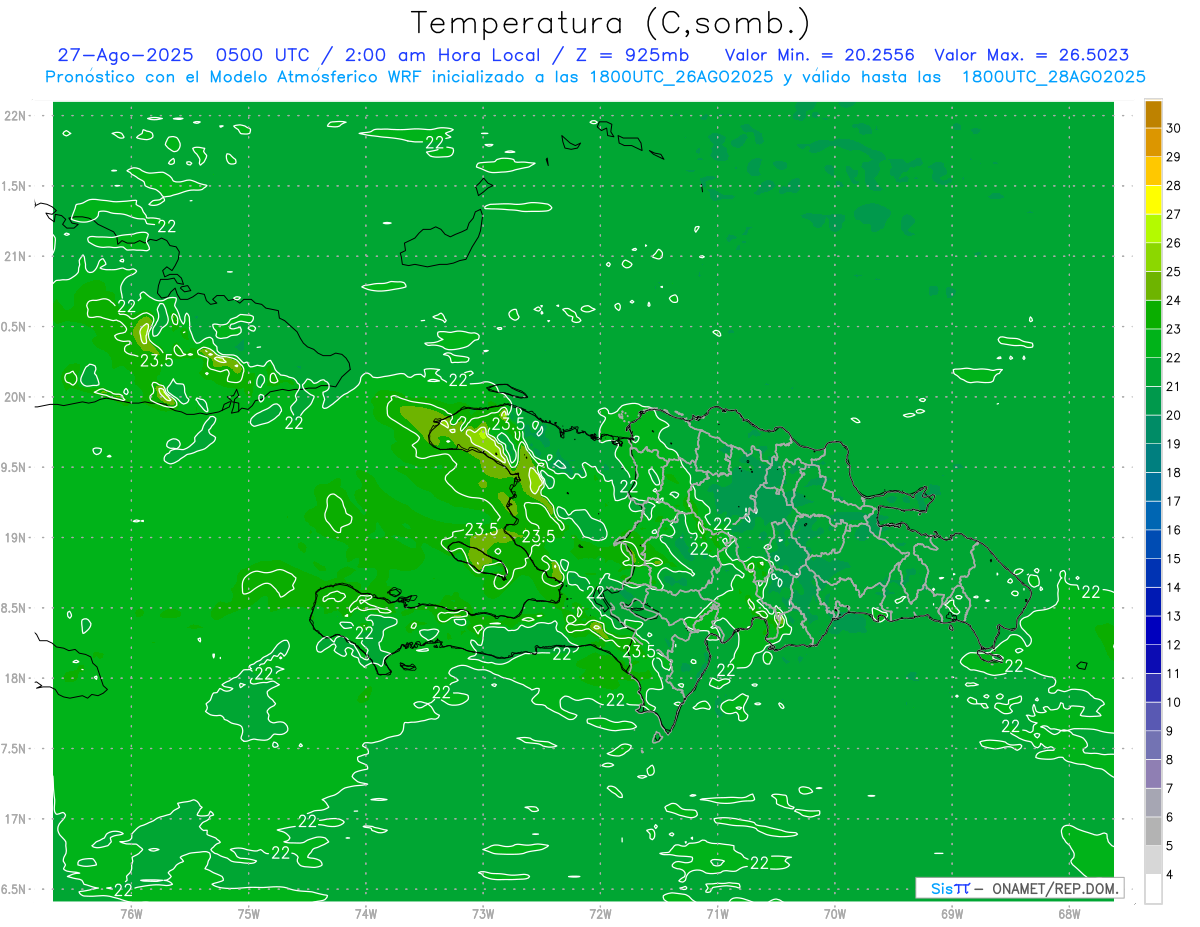
Task: Click the light gray legend band between 5 and 6
Action: click(1153, 831)
